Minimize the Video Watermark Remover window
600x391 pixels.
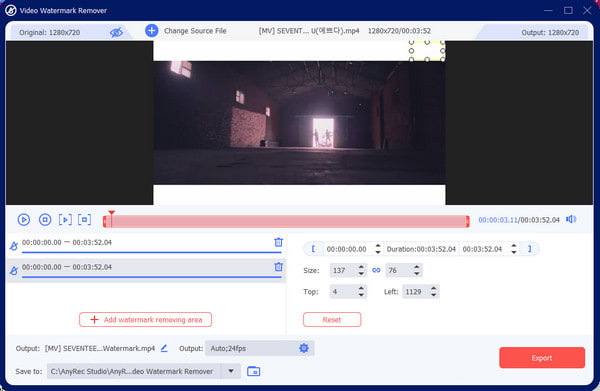[548, 10]
